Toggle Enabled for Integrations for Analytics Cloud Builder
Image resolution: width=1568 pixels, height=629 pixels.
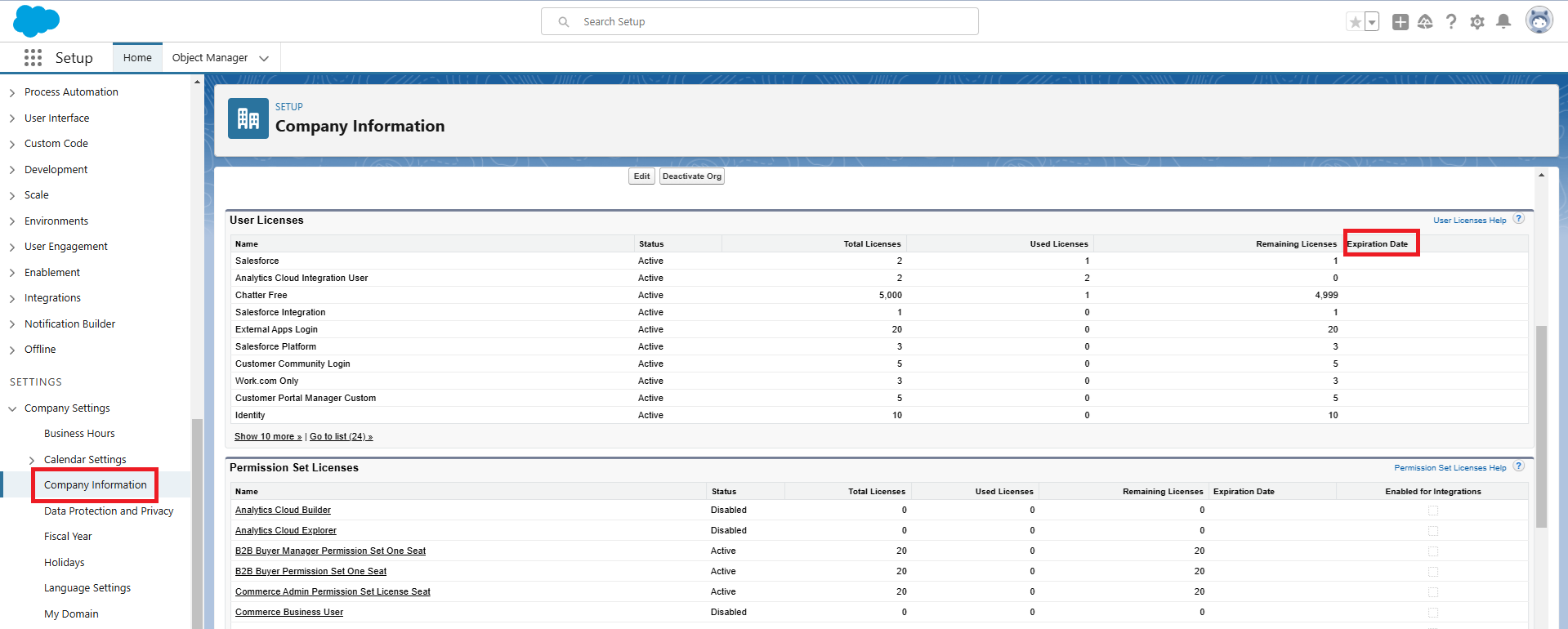(x=1432, y=511)
